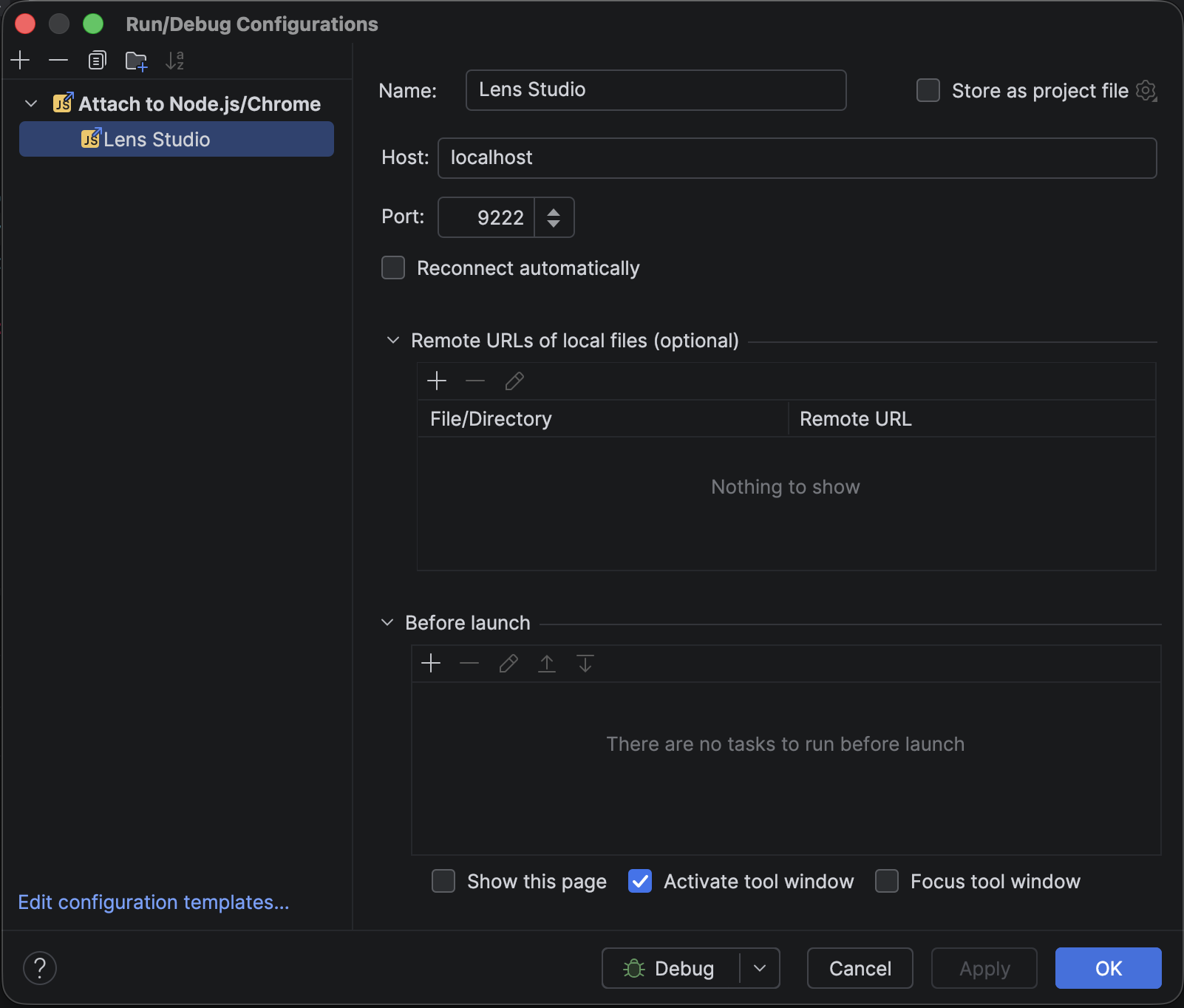The width and height of the screenshot is (1184, 1008).
Task: Click the Remote URL column header
Action: [x=972, y=419]
